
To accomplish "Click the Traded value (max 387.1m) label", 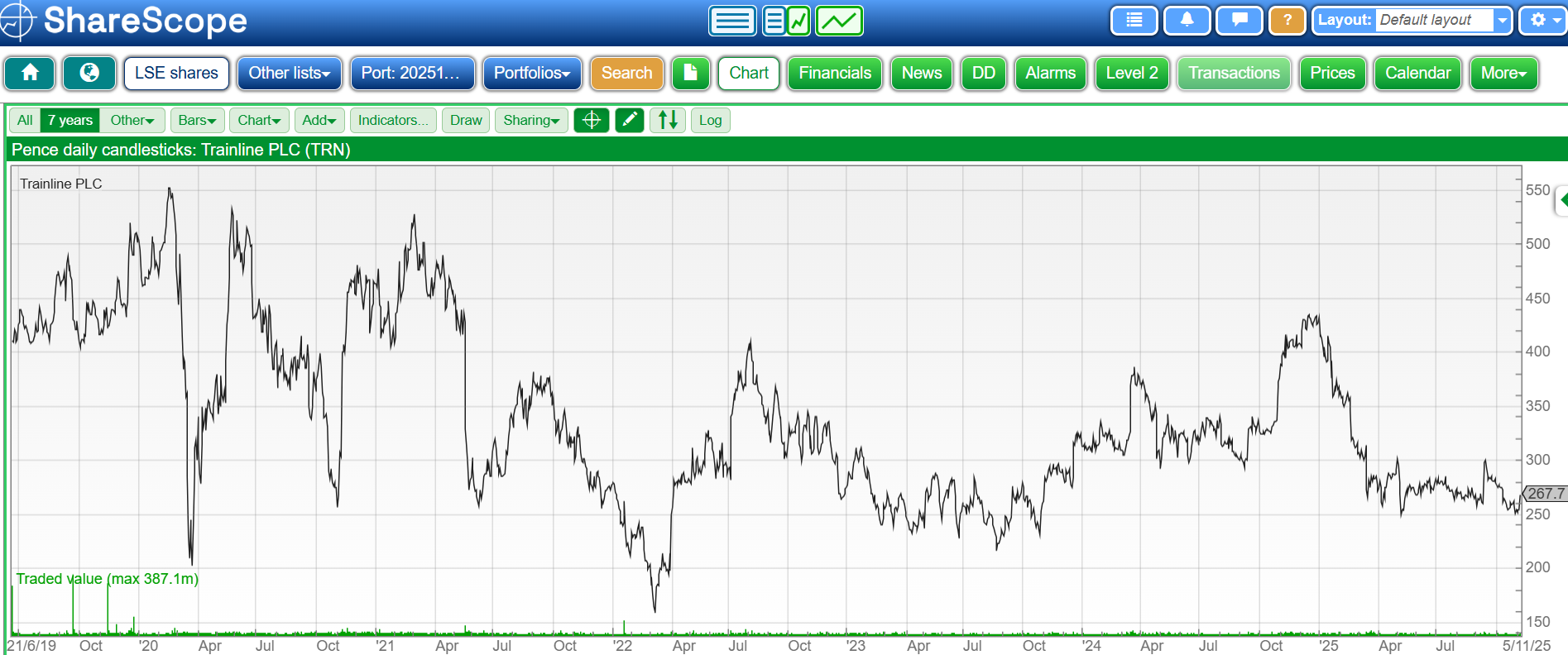I will [x=108, y=579].
